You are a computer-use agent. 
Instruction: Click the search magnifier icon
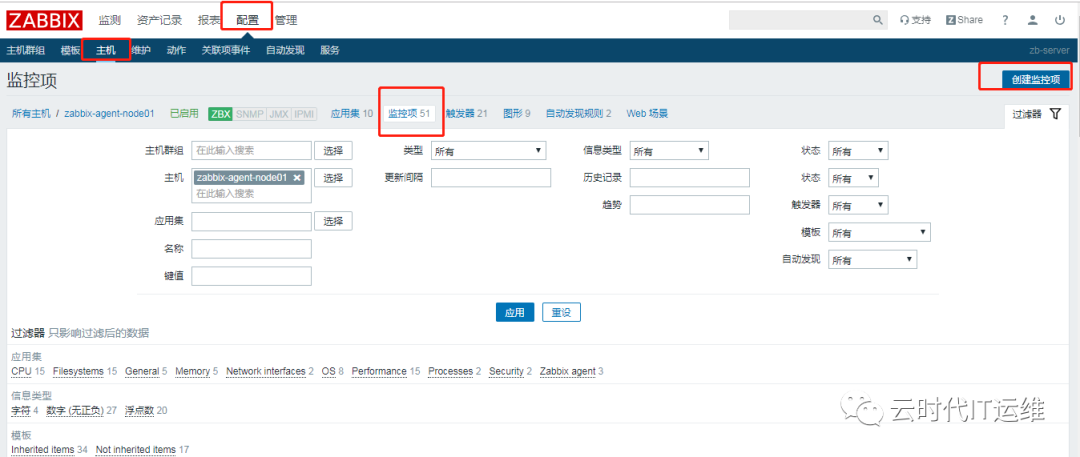pyautogui.click(x=878, y=20)
